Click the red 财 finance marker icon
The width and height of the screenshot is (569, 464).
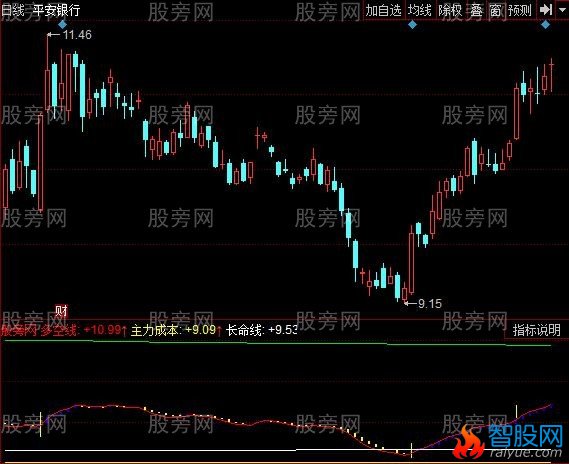tap(61, 311)
